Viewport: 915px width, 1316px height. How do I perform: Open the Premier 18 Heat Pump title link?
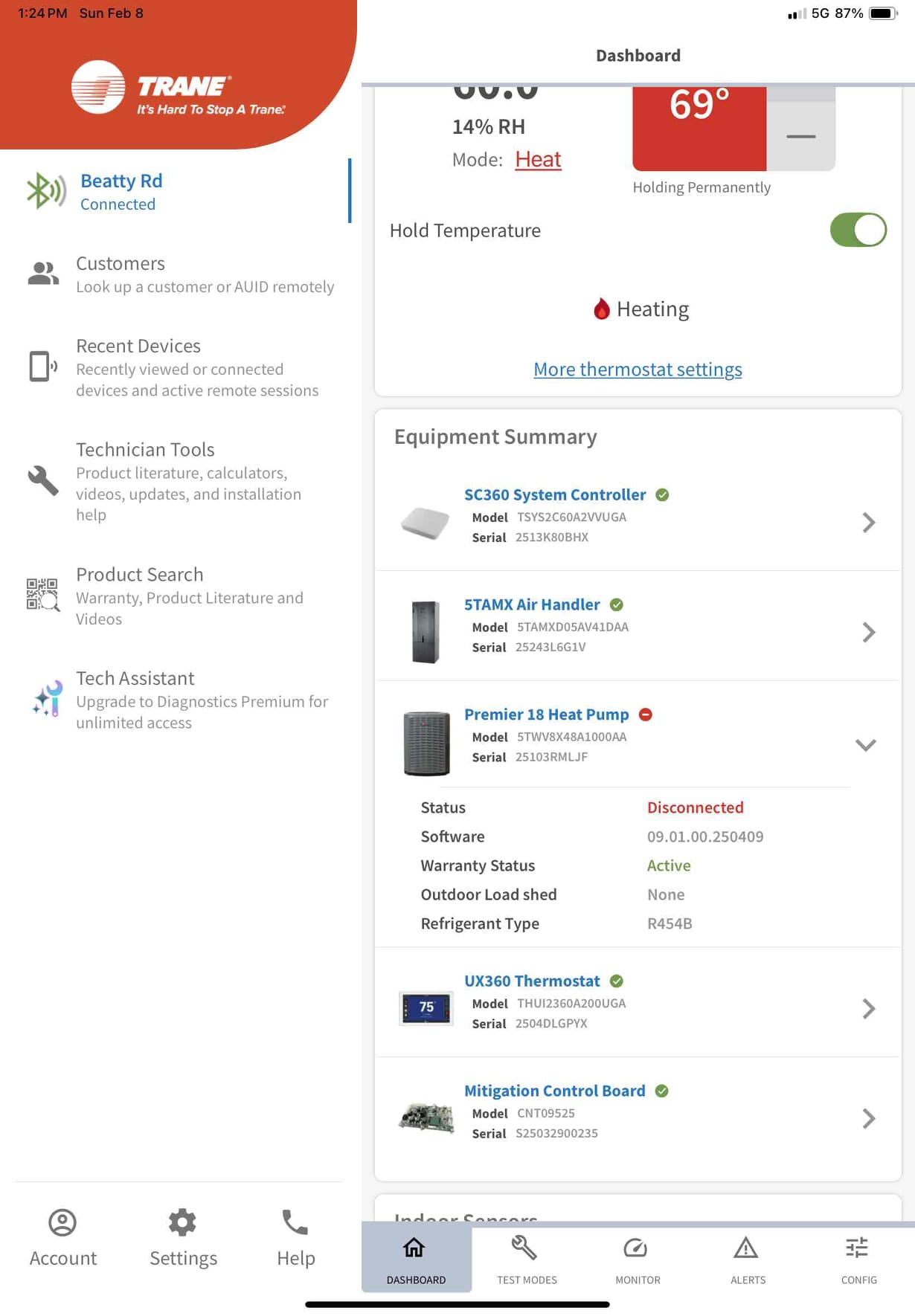547,715
